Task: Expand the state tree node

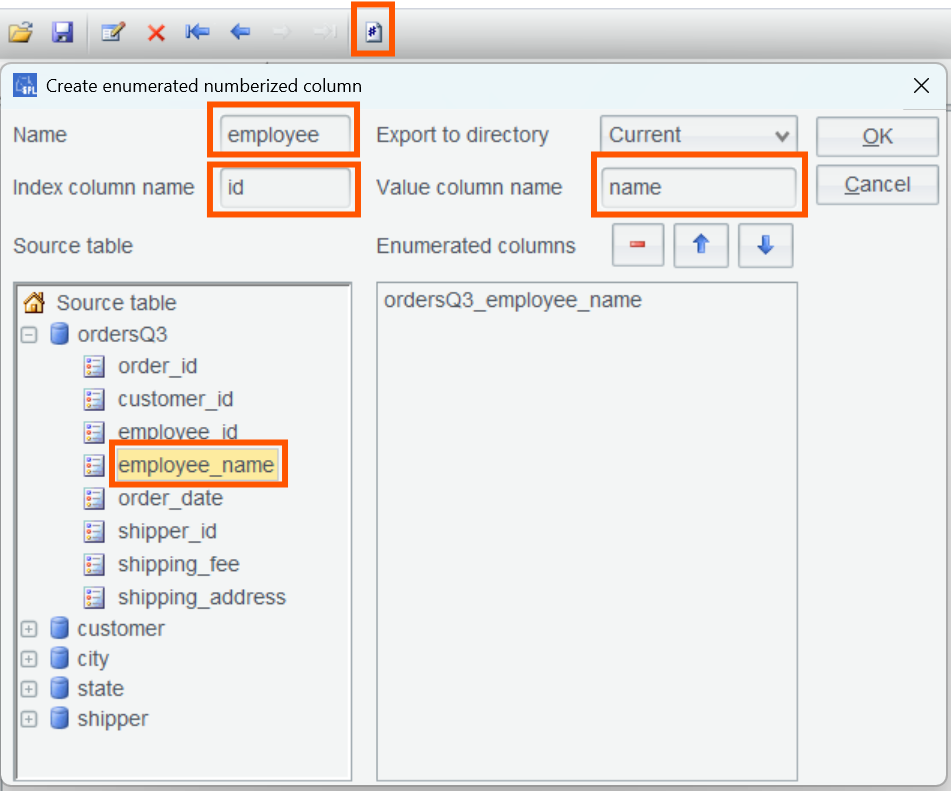Action: click(29, 689)
